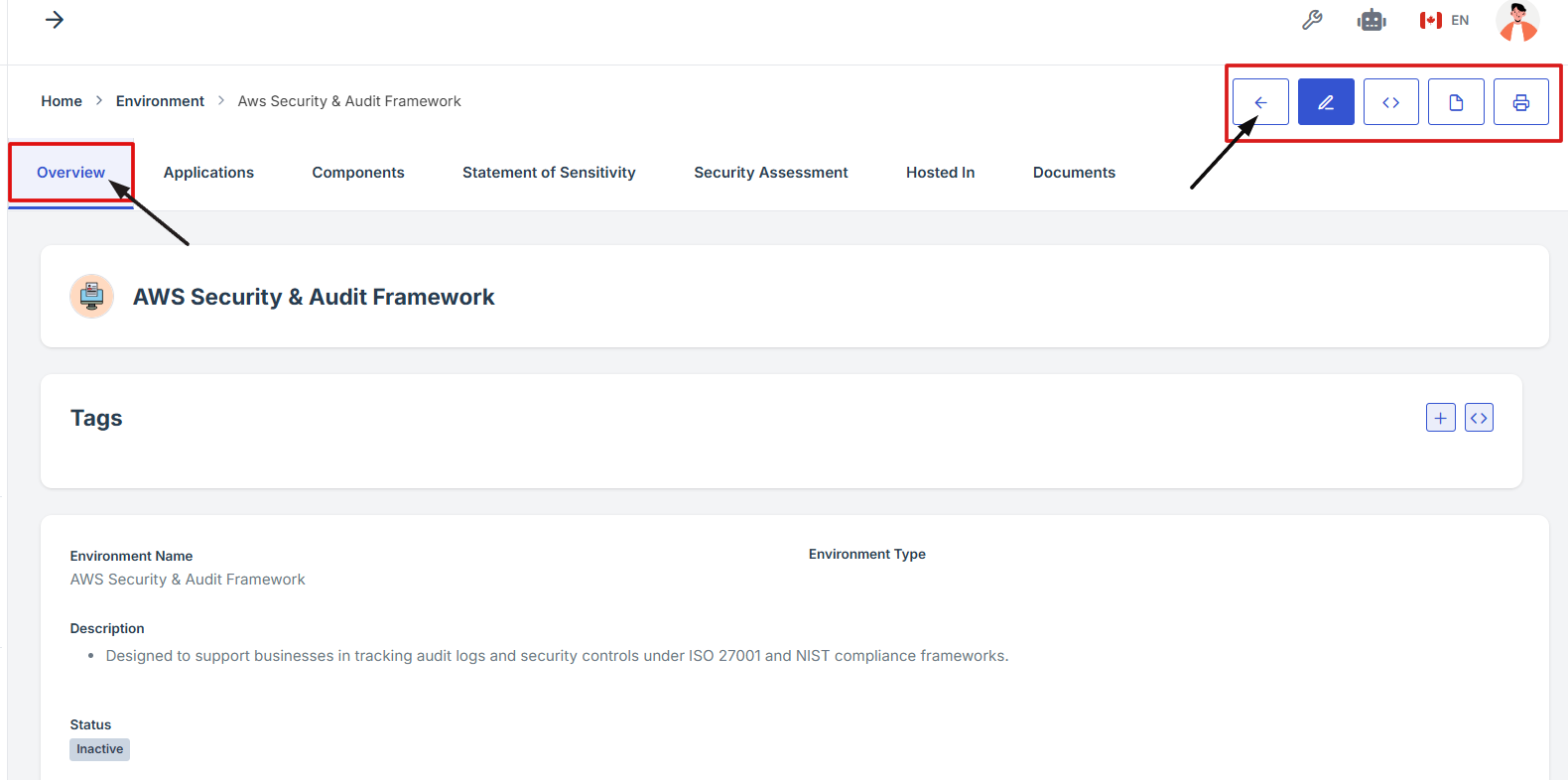Click the Environment breadcrumb link

(160, 101)
